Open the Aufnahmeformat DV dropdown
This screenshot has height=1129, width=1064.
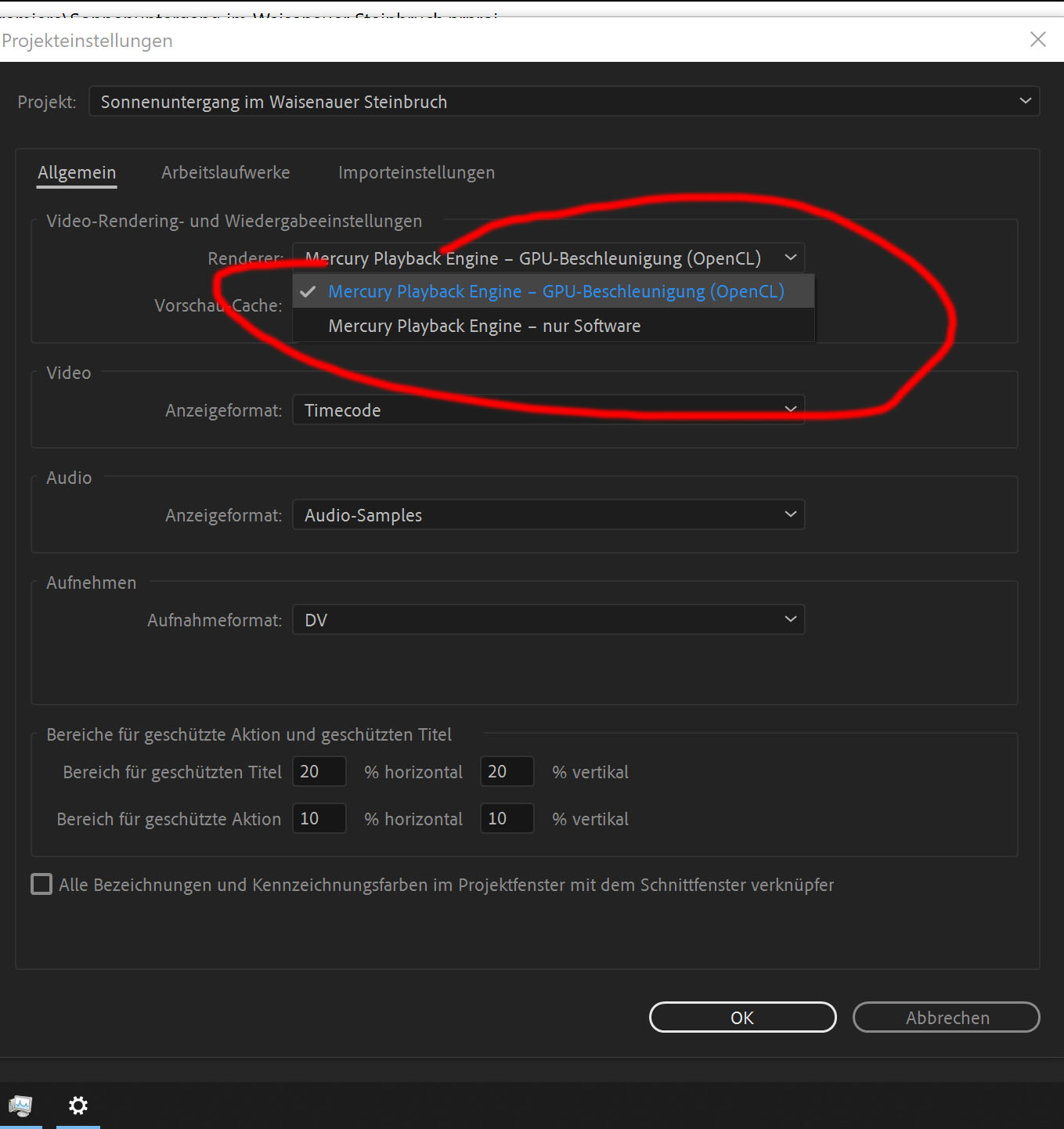548,620
